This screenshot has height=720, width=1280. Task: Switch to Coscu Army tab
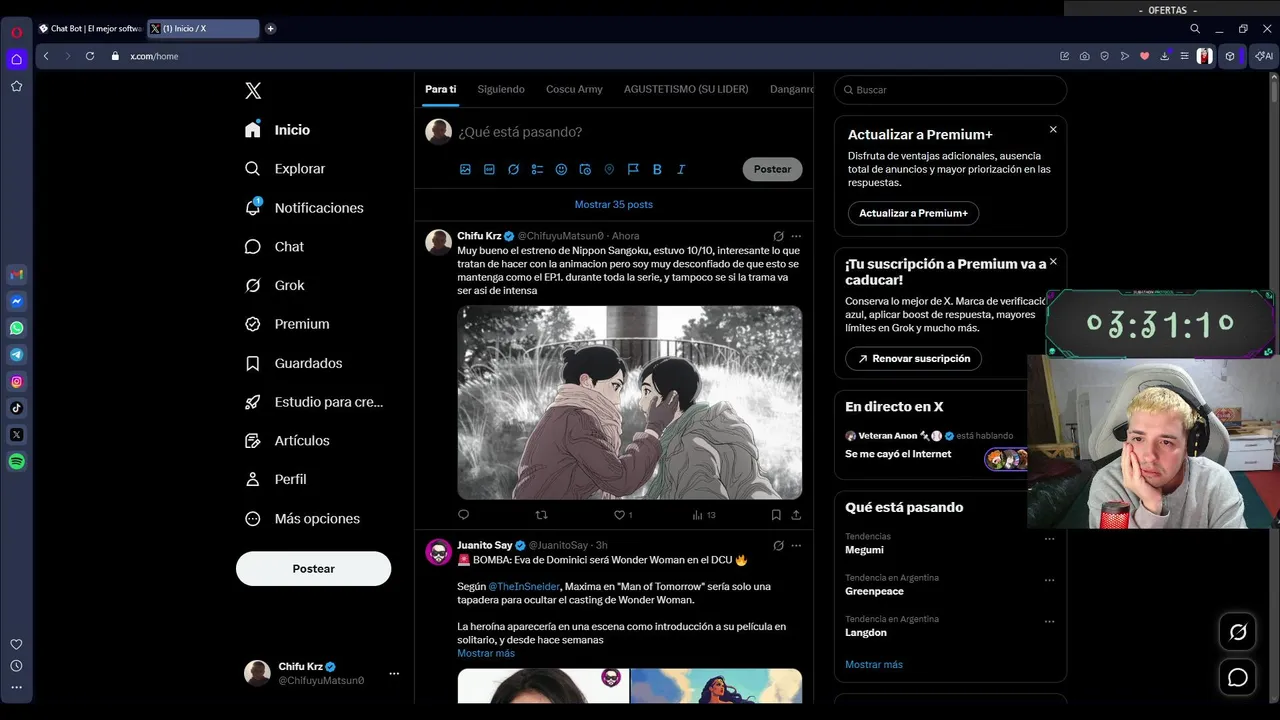[x=574, y=89]
